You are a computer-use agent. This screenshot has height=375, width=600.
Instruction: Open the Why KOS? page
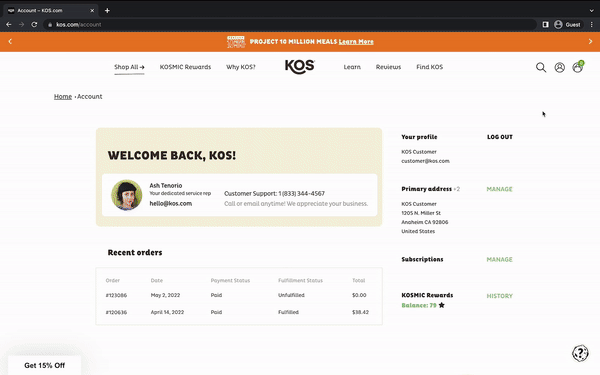(x=241, y=67)
